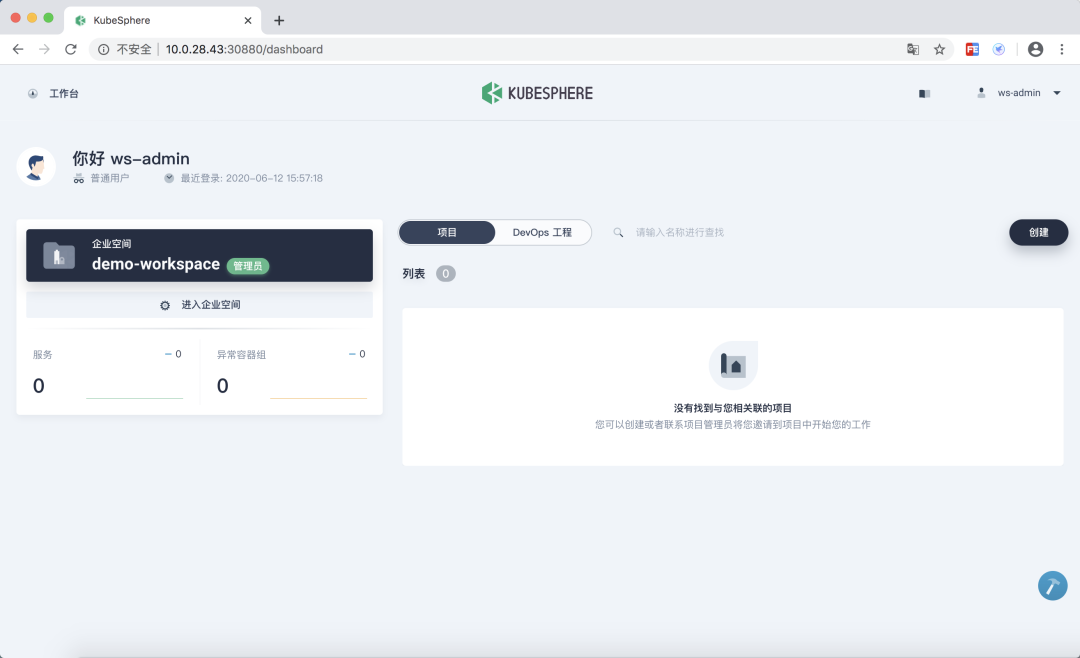Open the documentation book icon in the header
The image size is (1080, 658).
click(924, 92)
